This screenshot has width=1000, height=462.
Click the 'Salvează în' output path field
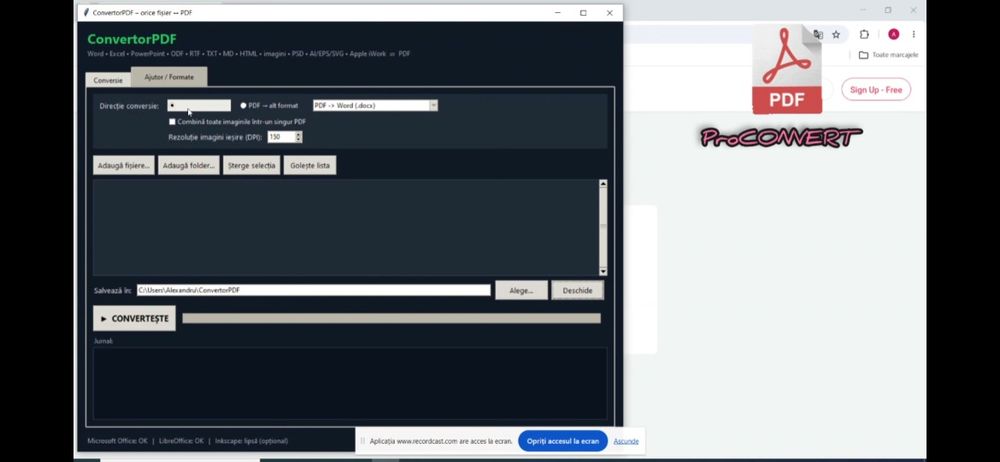pos(314,290)
